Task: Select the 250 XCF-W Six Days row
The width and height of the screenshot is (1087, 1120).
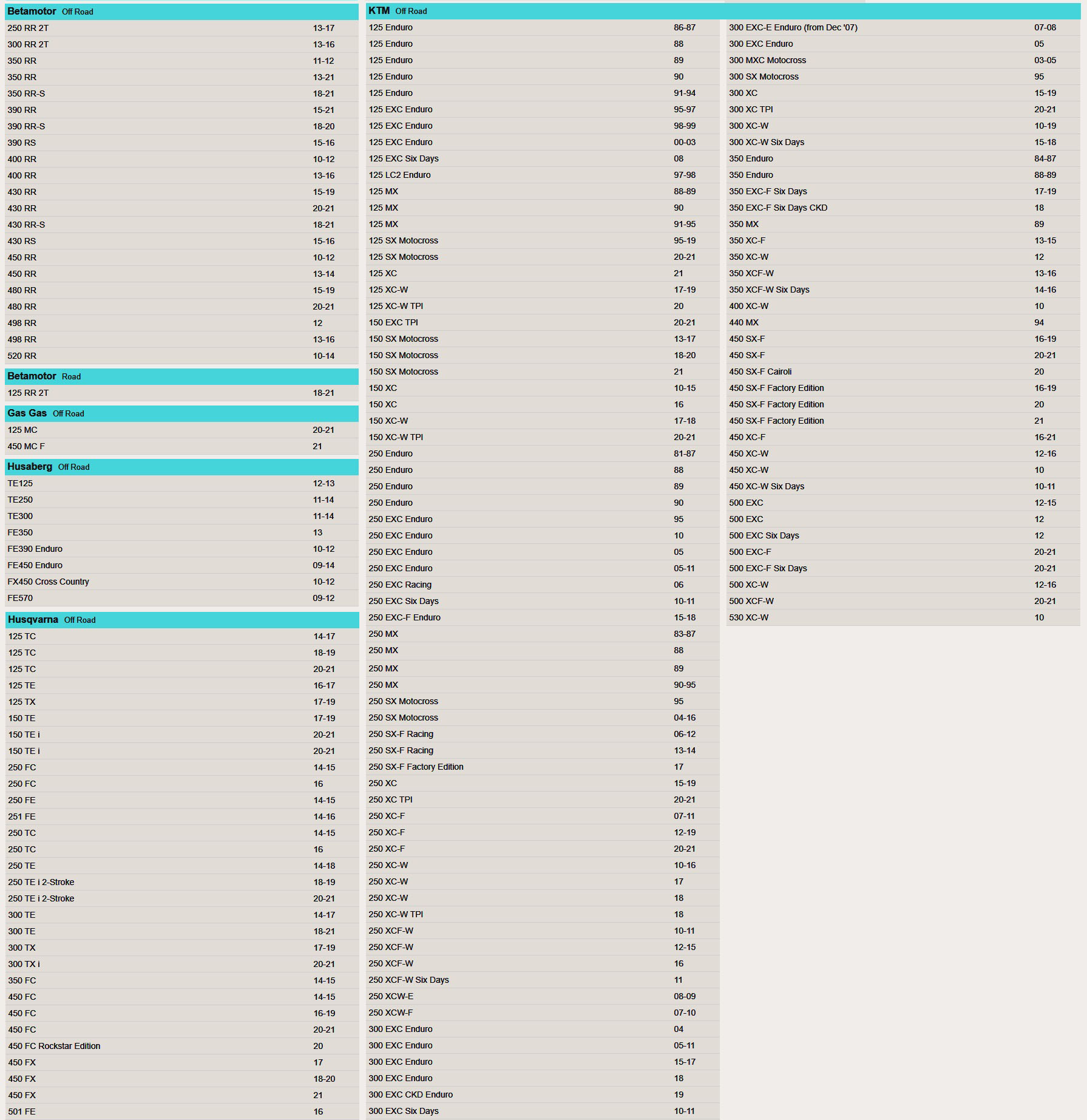Action: [543, 980]
